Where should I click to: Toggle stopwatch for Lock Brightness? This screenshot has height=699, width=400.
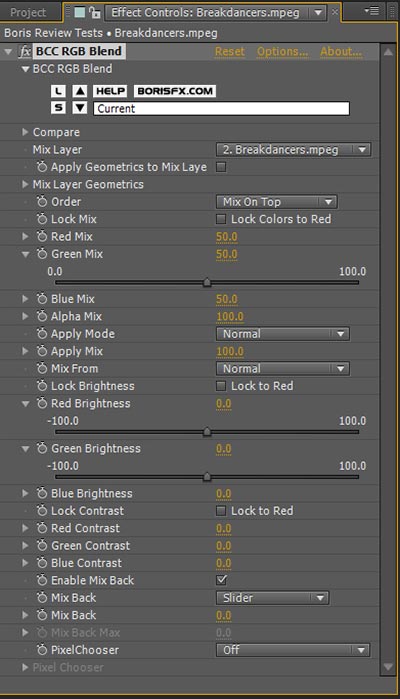tap(42, 386)
